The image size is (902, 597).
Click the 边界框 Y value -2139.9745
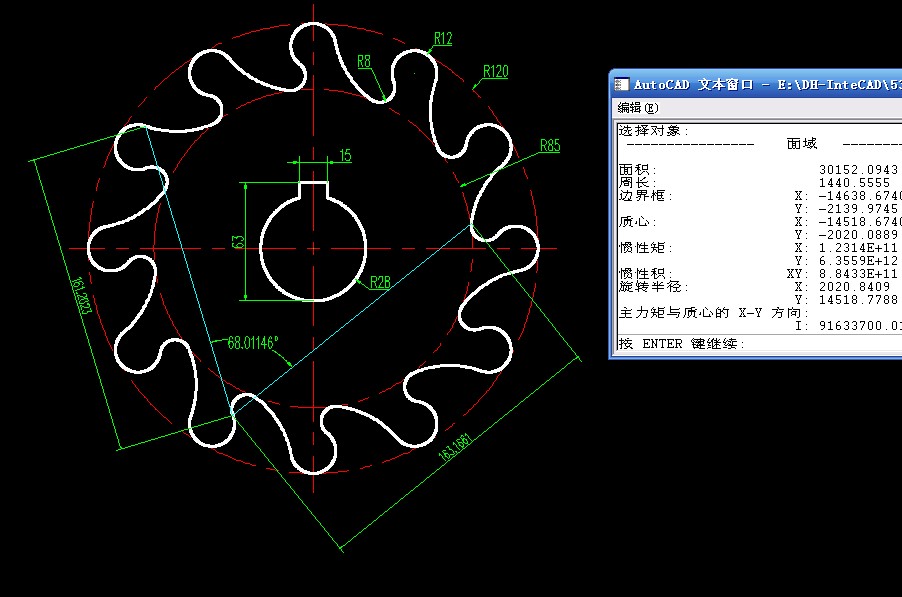(x=858, y=209)
